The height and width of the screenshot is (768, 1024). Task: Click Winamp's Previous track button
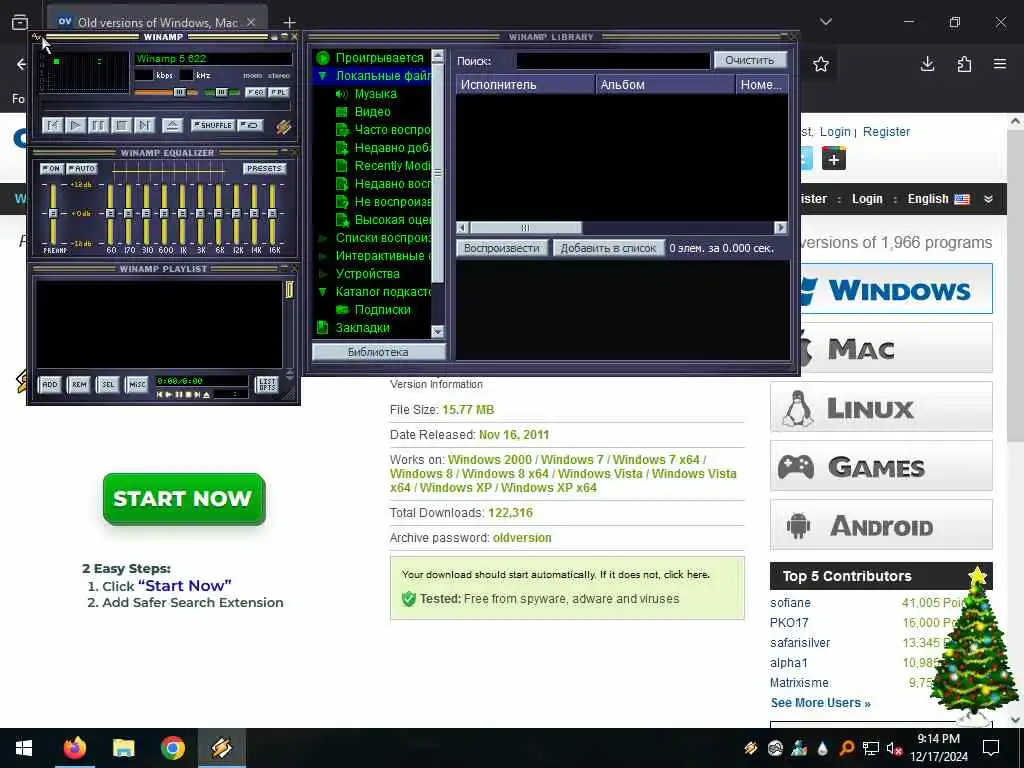point(52,125)
